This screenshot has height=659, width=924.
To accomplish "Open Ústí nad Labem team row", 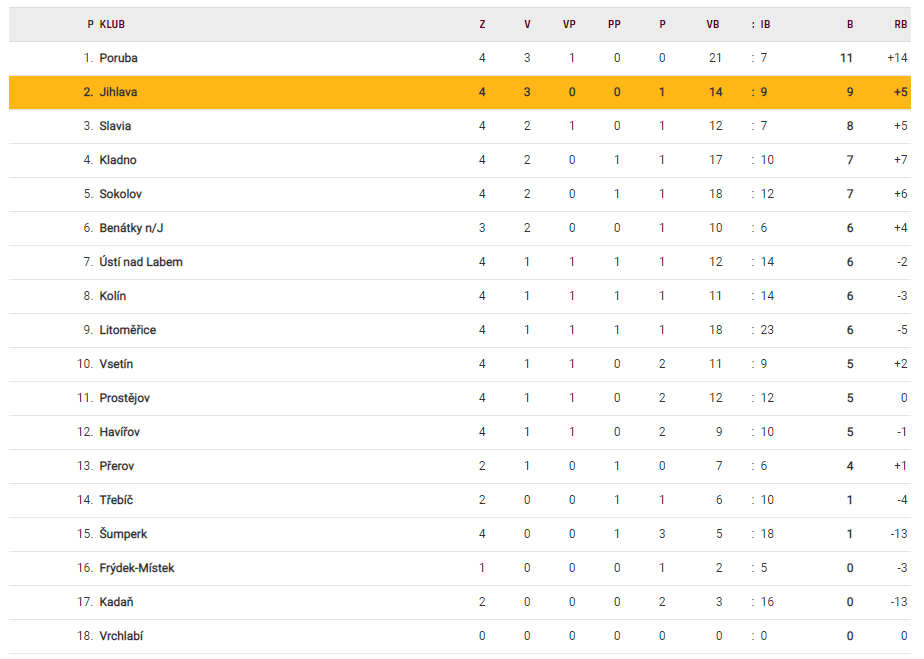I will 460,262.
